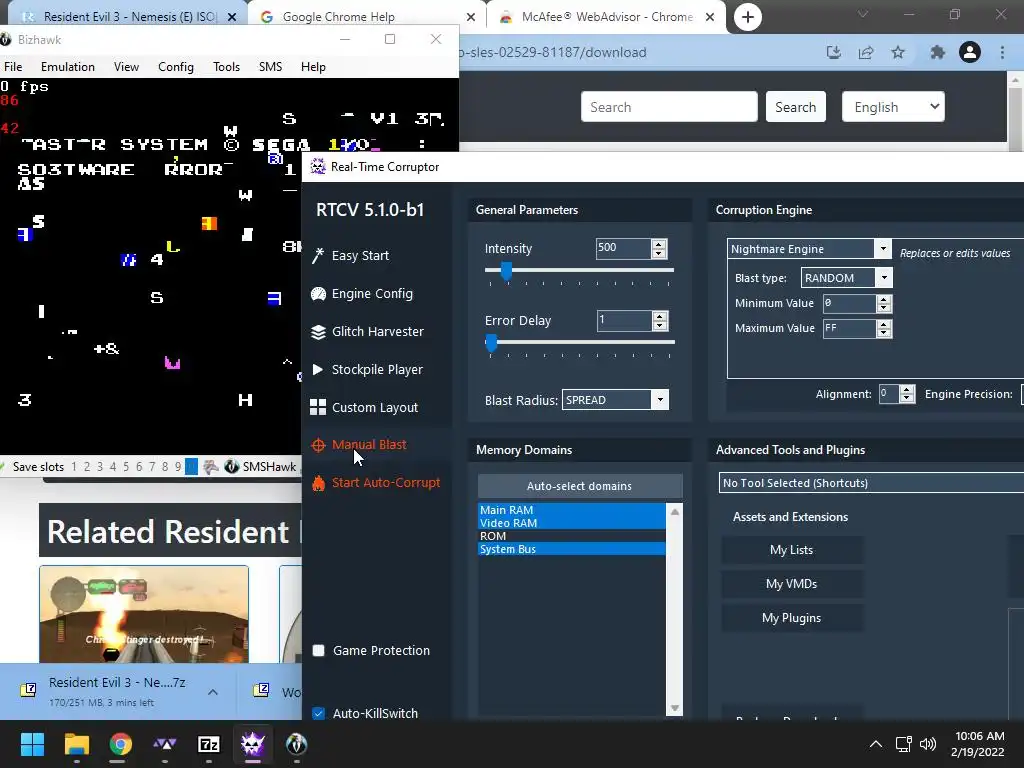Screen dimensions: 1024x768
Task: Click the Stockpile Player play icon
Action: pos(318,370)
